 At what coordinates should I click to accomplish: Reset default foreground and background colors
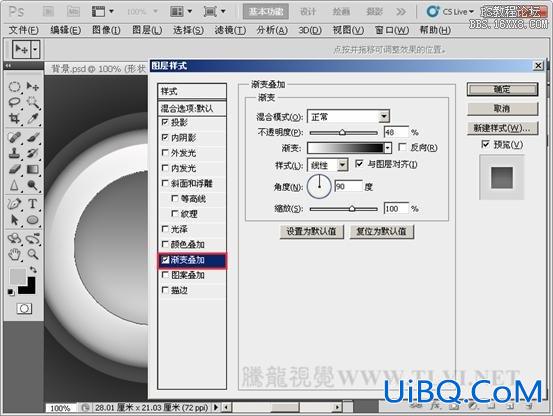coord(11,292)
